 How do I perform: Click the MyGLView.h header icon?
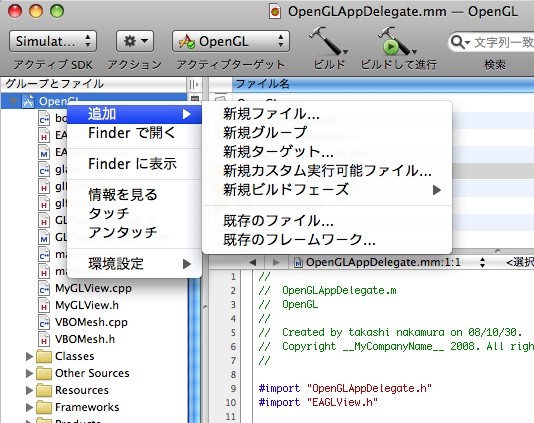(x=44, y=305)
